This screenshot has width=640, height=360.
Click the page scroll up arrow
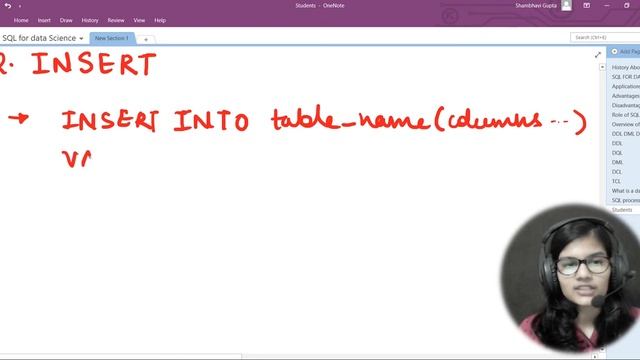(x=602, y=67)
